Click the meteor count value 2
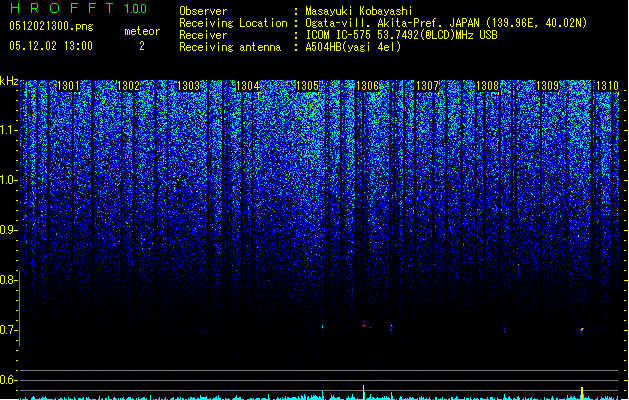Image resolution: width=629 pixels, height=400 pixels. [x=142, y=46]
